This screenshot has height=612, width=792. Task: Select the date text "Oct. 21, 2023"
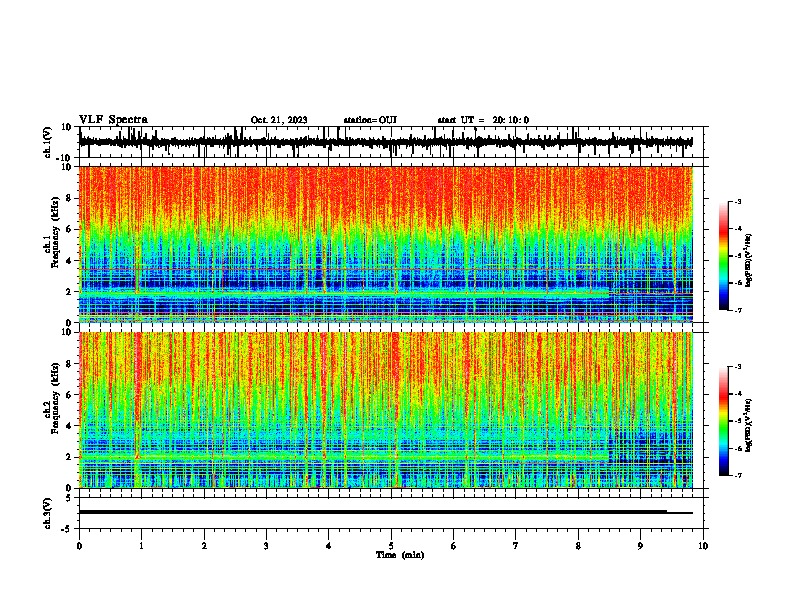[279, 120]
